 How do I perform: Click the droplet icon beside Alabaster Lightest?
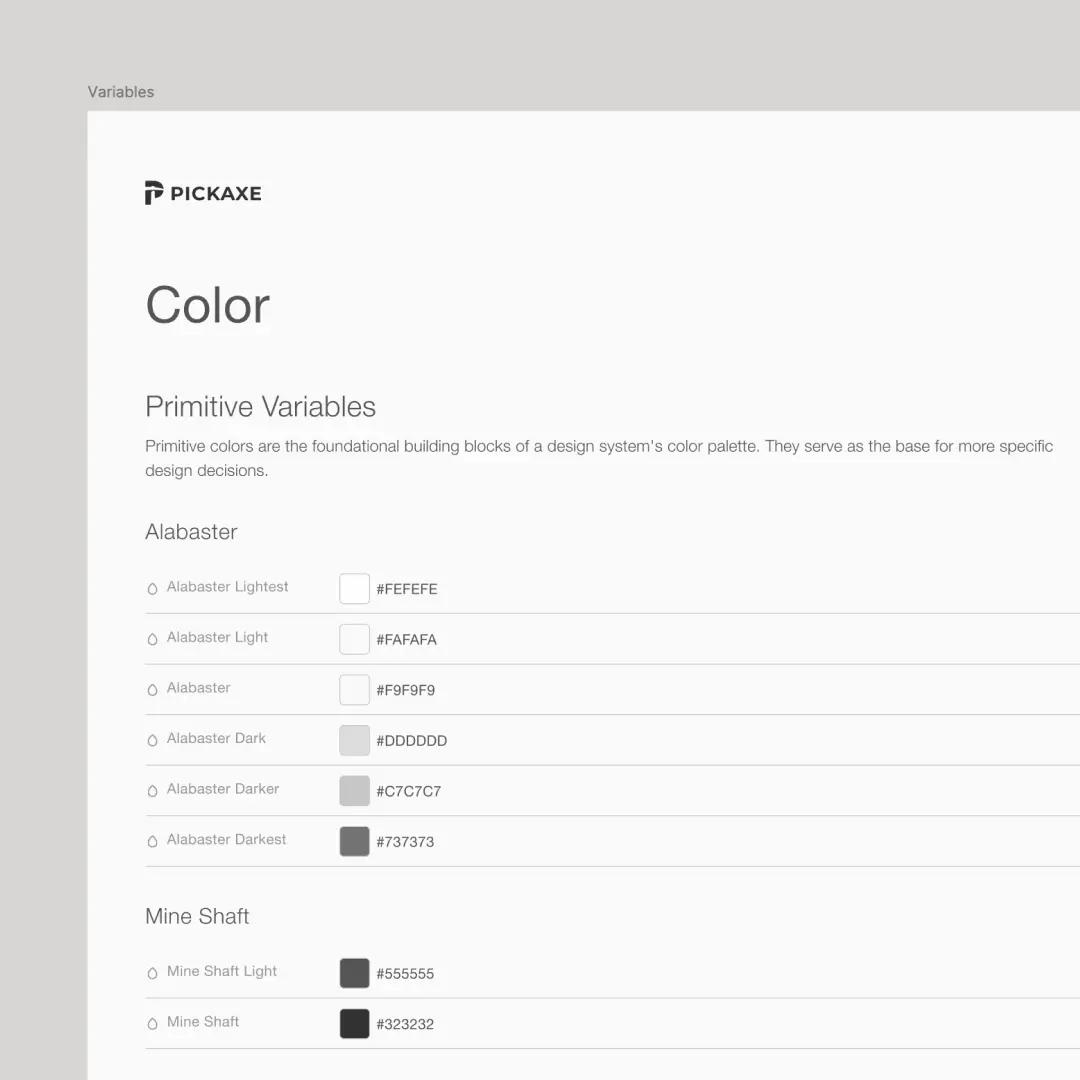(x=152, y=588)
